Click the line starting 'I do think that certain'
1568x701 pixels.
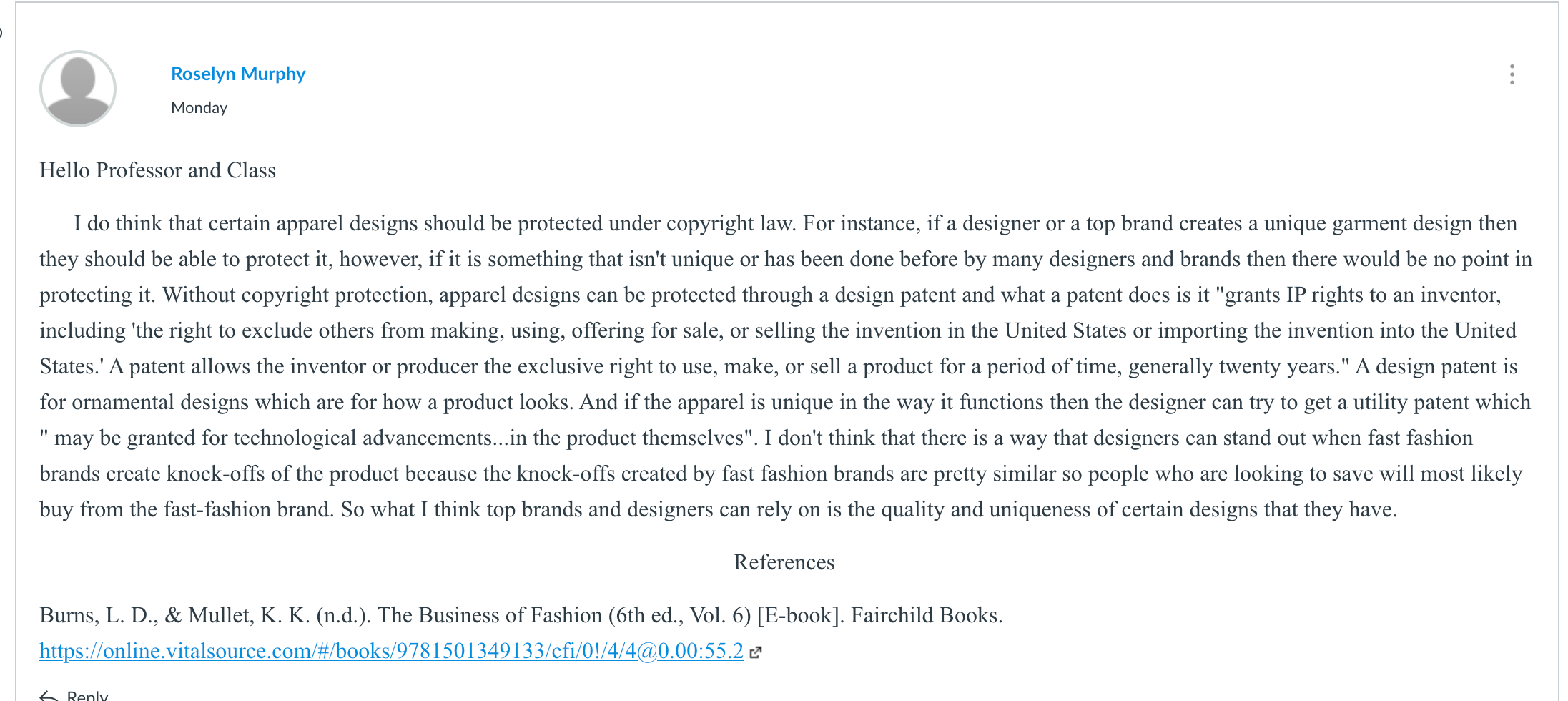(x=795, y=223)
